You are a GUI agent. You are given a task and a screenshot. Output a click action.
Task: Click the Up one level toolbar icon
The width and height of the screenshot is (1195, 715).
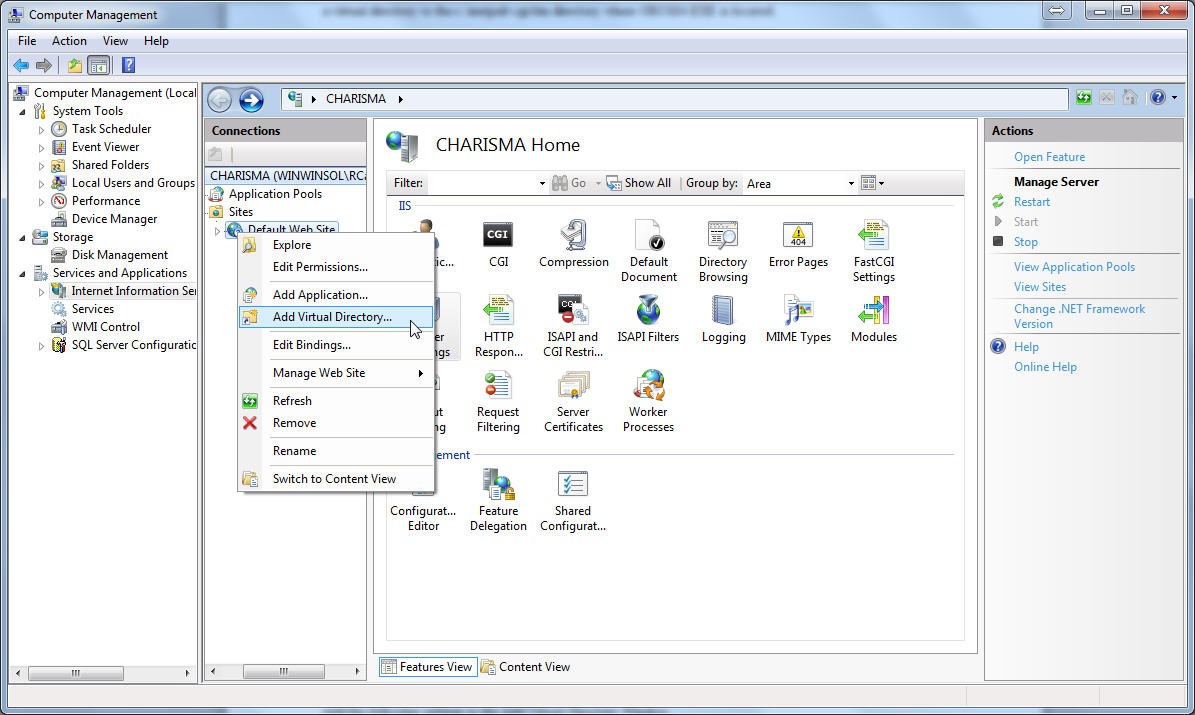[75, 66]
